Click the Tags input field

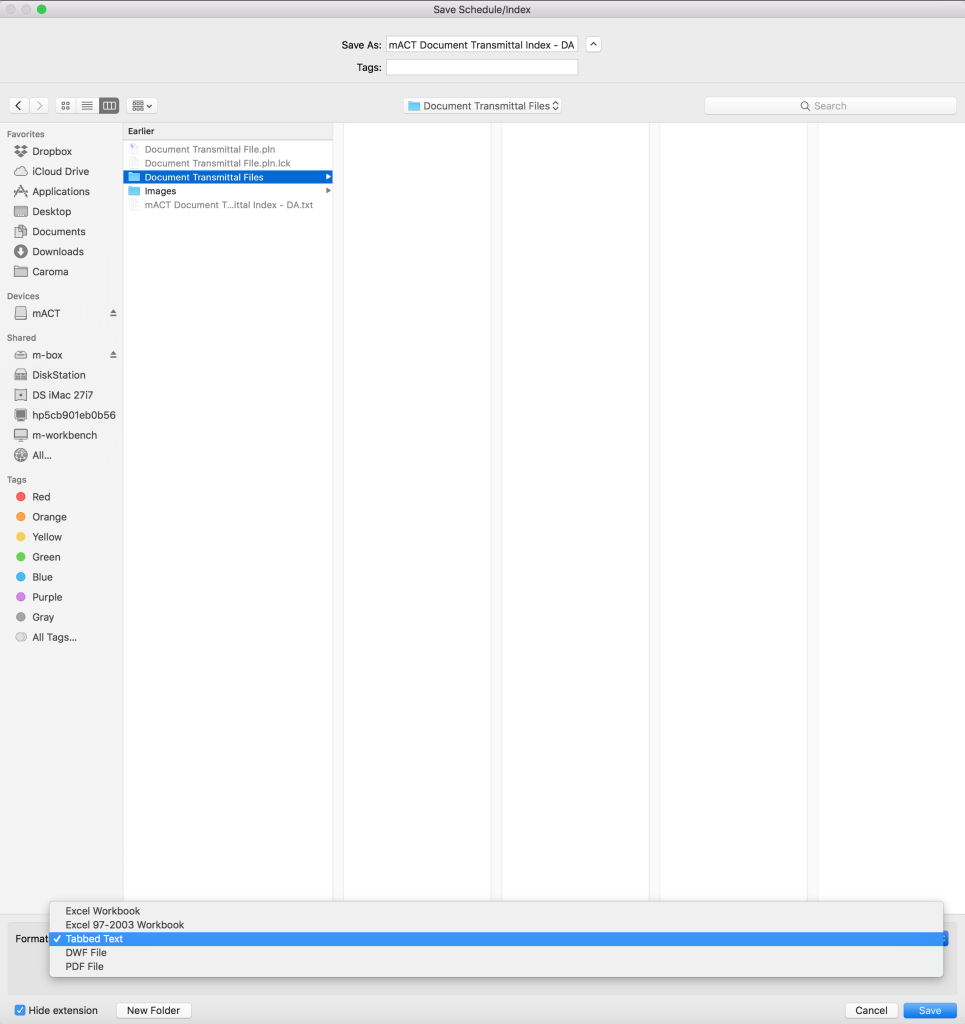point(481,67)
